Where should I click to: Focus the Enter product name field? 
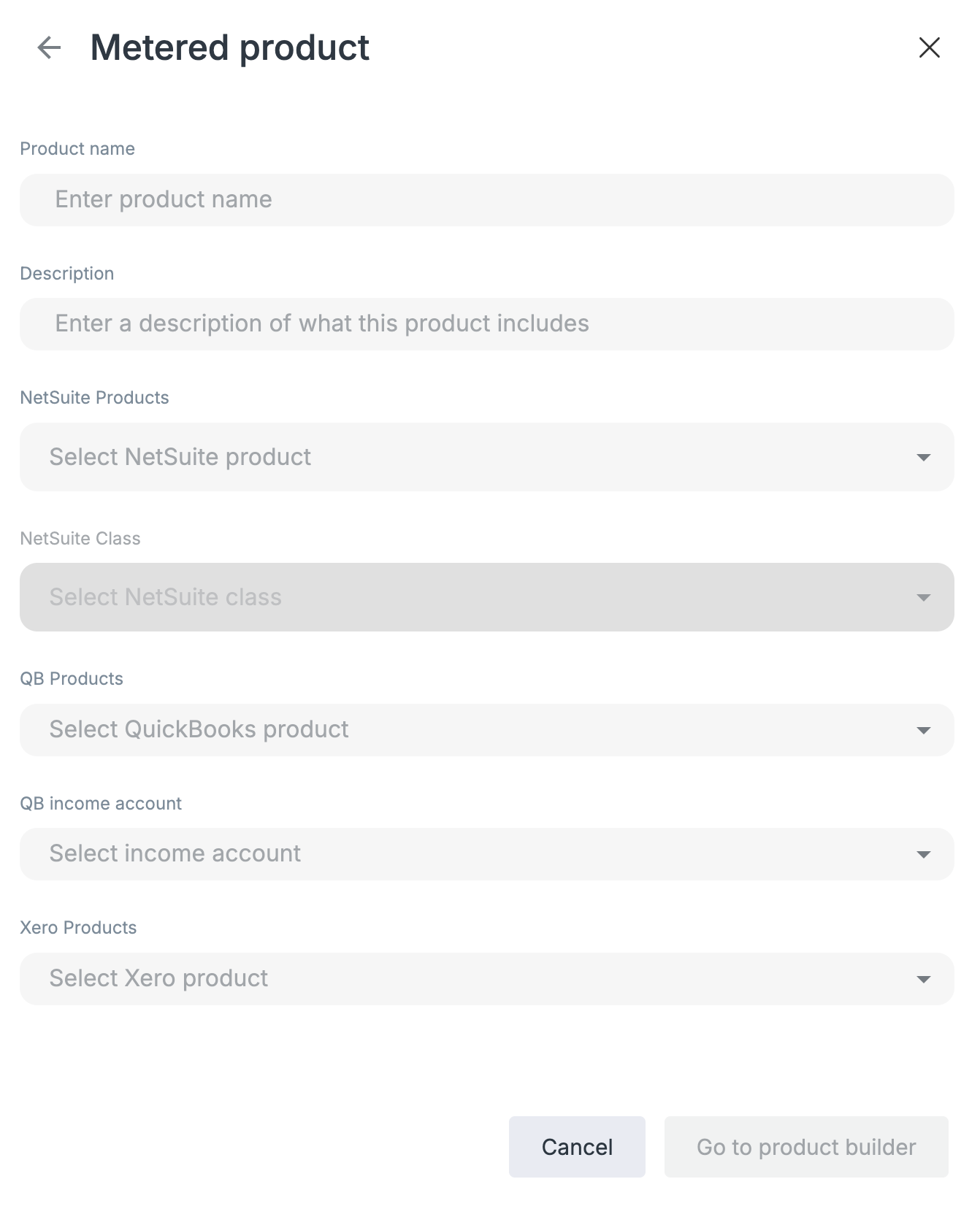coord(486,200)
